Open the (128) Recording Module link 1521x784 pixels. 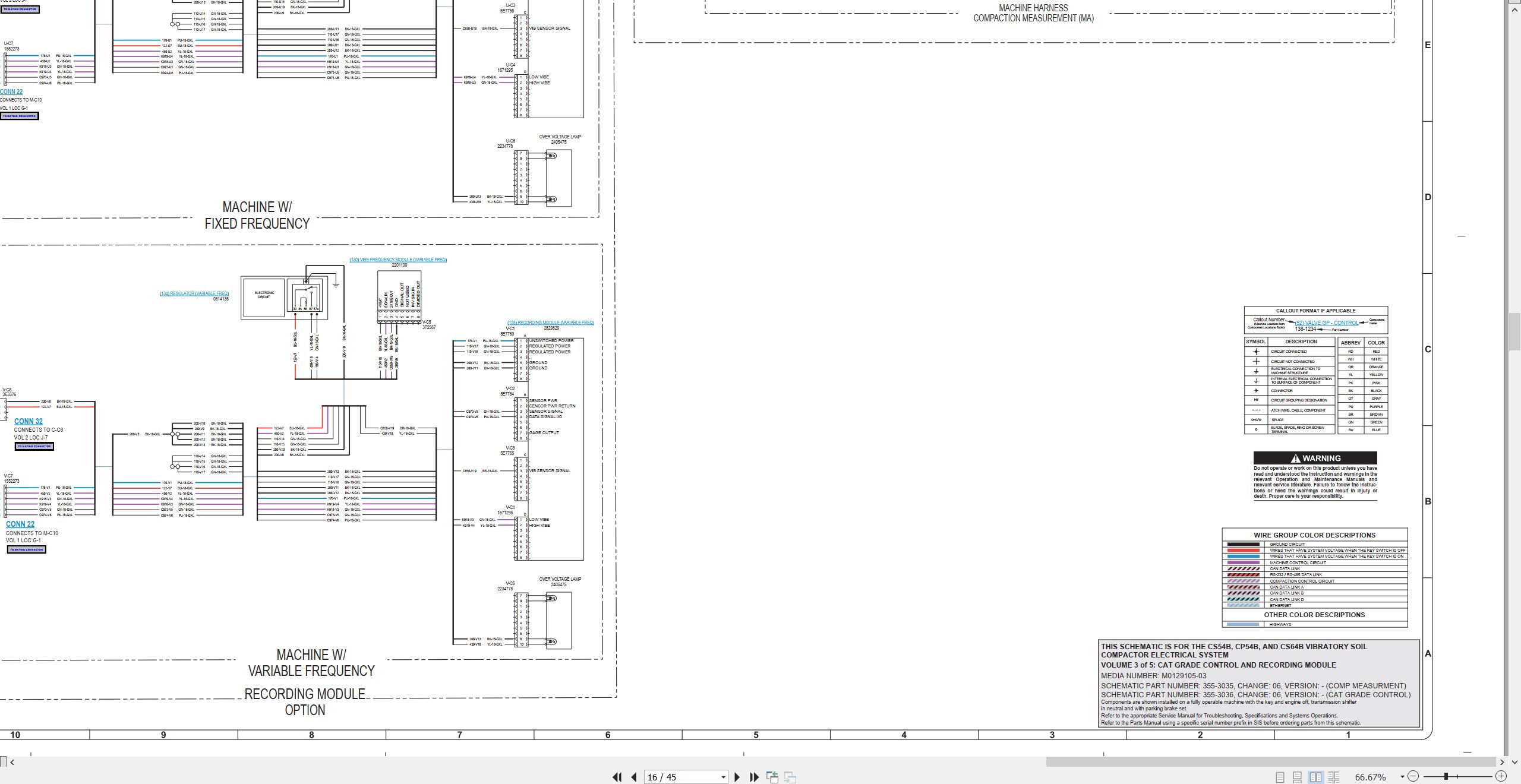[x=551, y=323]
